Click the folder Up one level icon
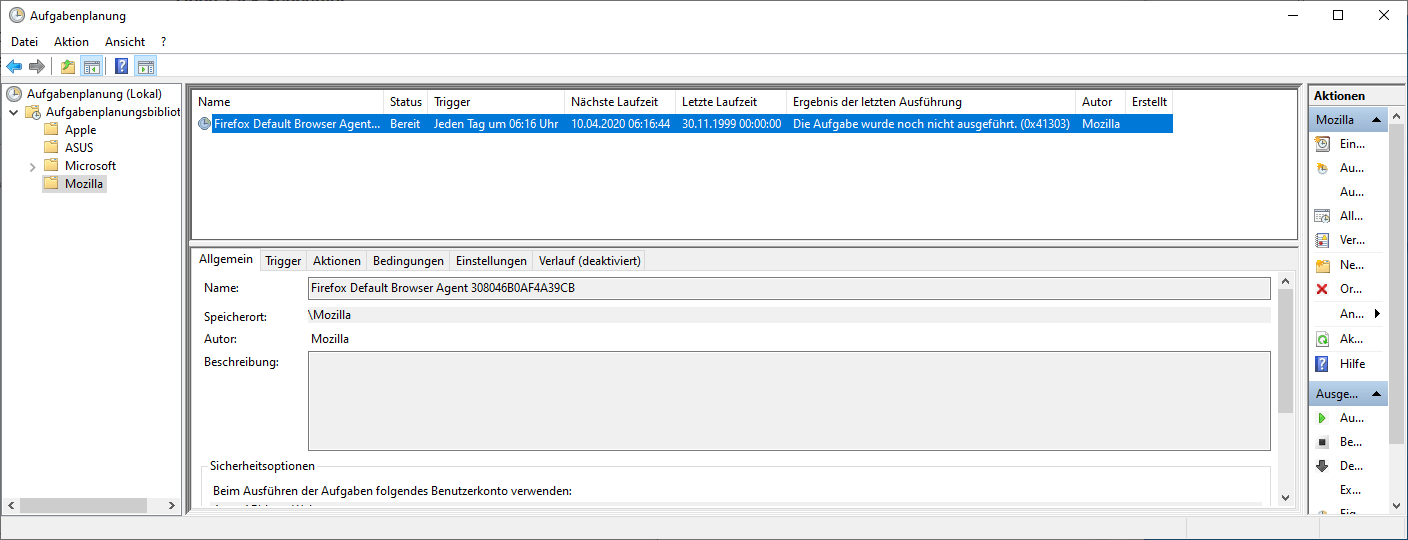1408x540 pixels. [67, 67]
